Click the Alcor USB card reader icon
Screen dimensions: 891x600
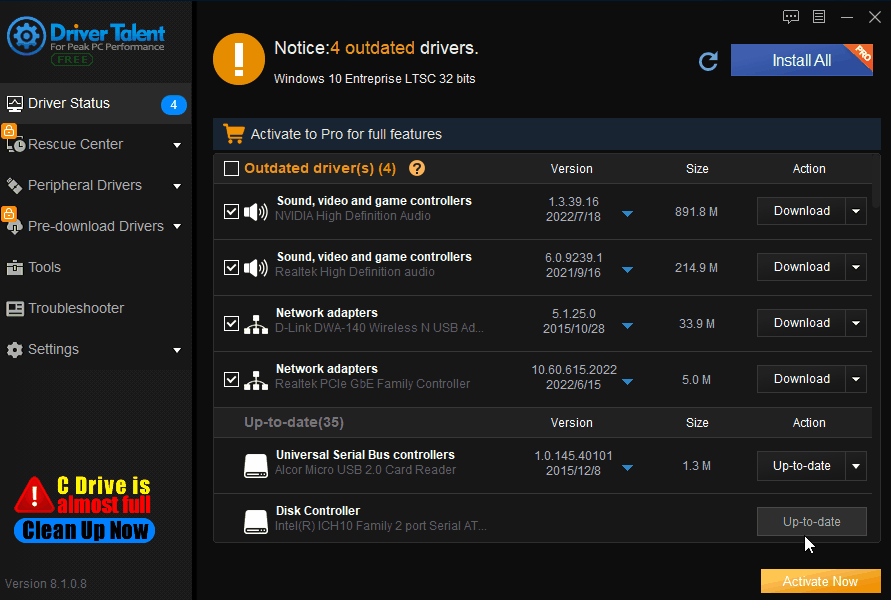[256, 466]
